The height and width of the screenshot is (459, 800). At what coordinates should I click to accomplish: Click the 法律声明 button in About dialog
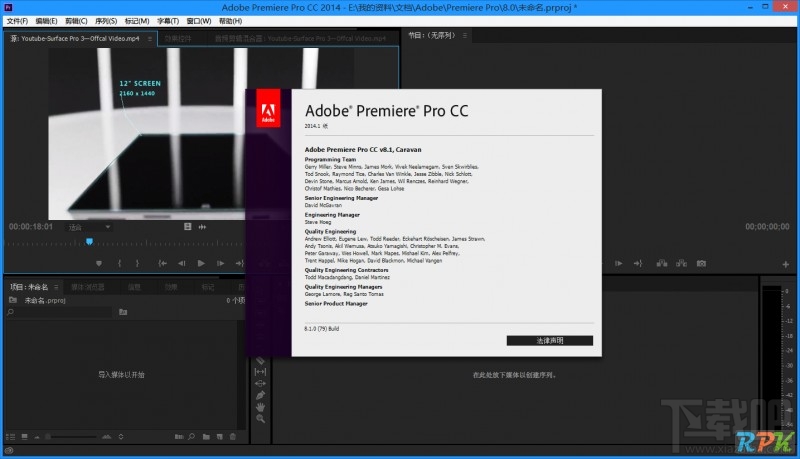549,340
